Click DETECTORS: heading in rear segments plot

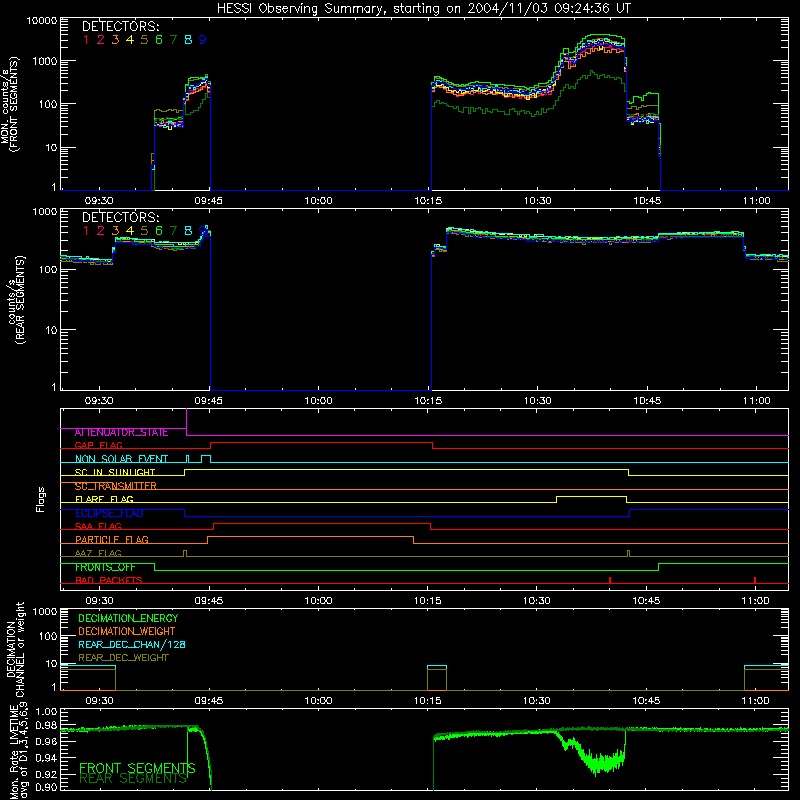click(x=121, y=217)
